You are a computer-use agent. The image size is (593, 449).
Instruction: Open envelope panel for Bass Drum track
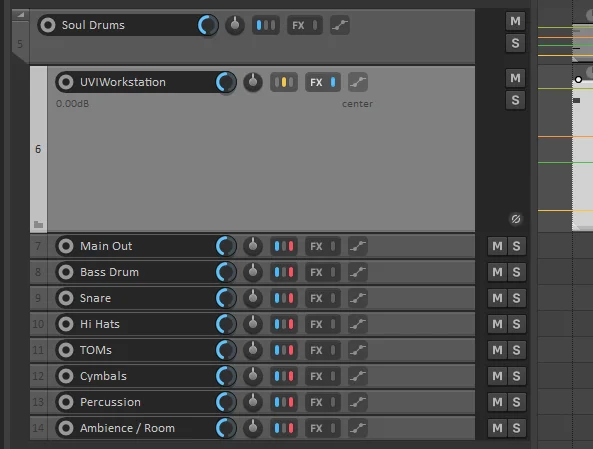[358, 272]
